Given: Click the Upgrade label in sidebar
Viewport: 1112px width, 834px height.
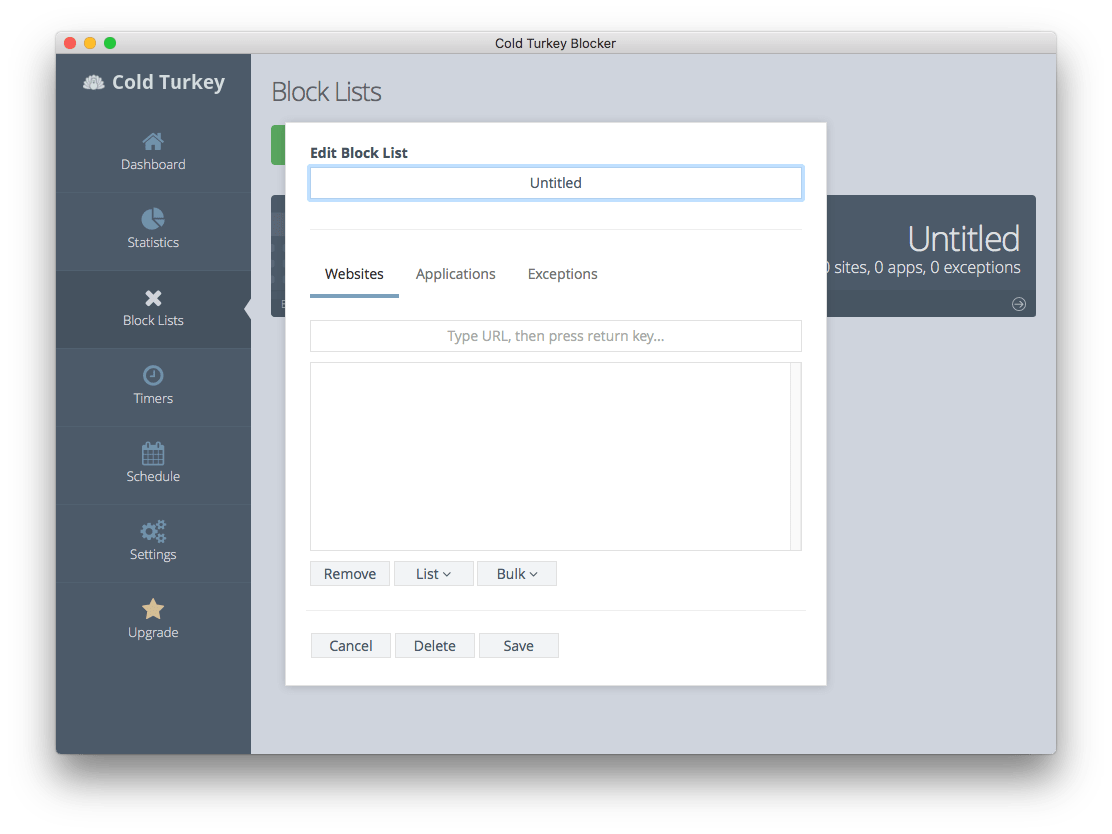Looking at the screenshot, I should click(x=153, y=633).
